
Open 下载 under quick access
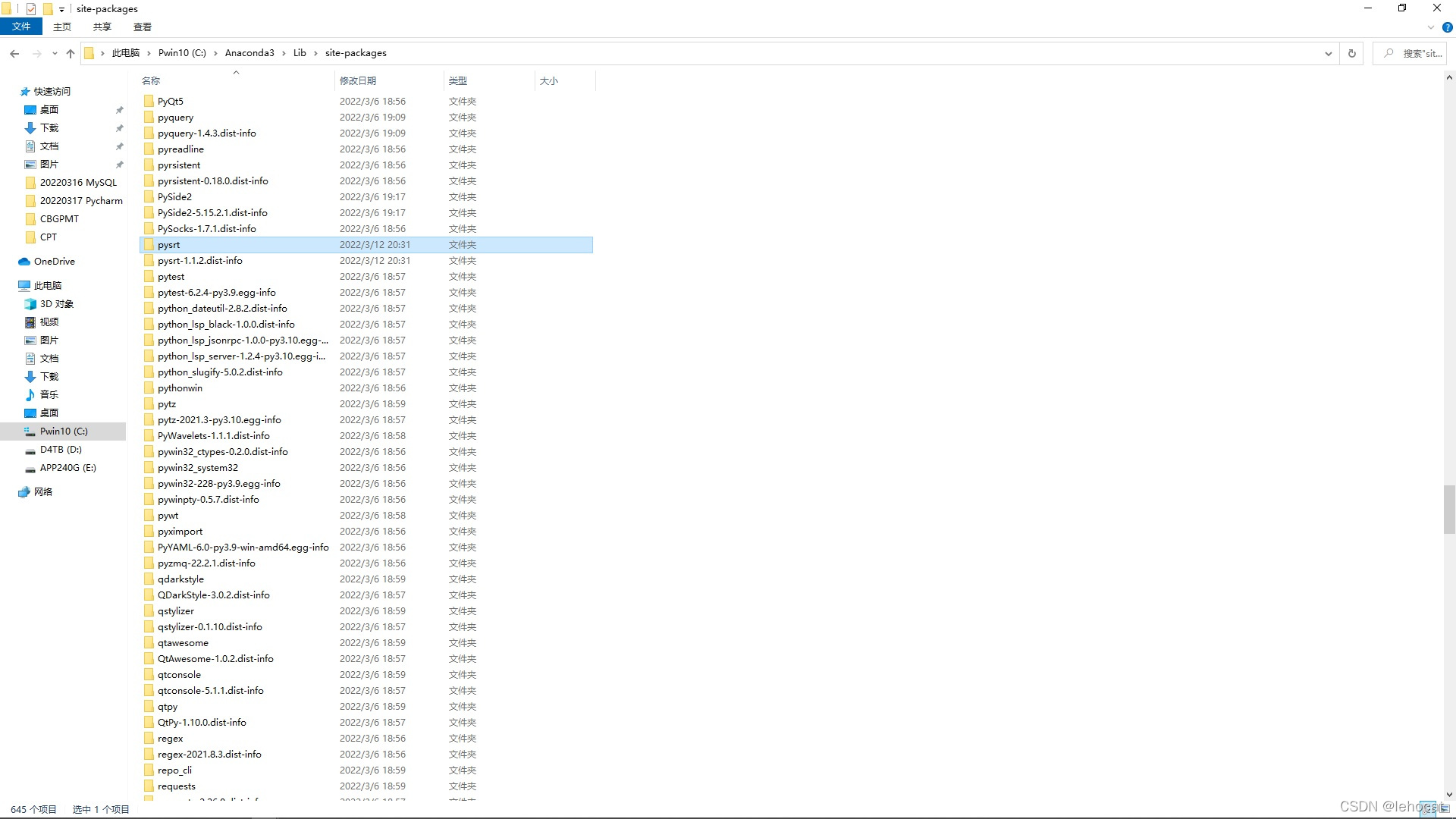click(49, 128)
